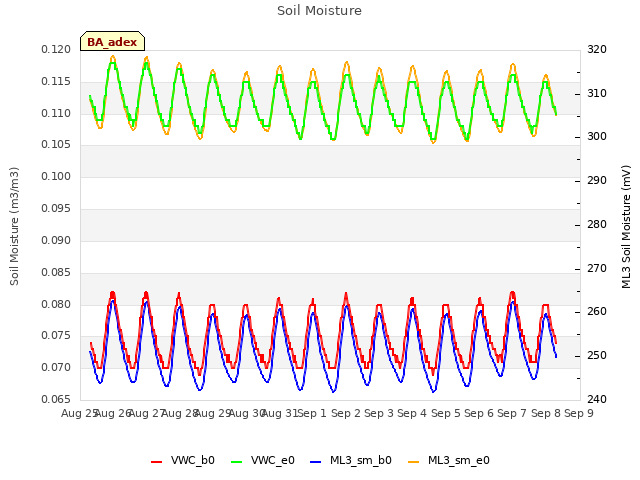Click the VWC_b0 legend label

coord(193,460)
